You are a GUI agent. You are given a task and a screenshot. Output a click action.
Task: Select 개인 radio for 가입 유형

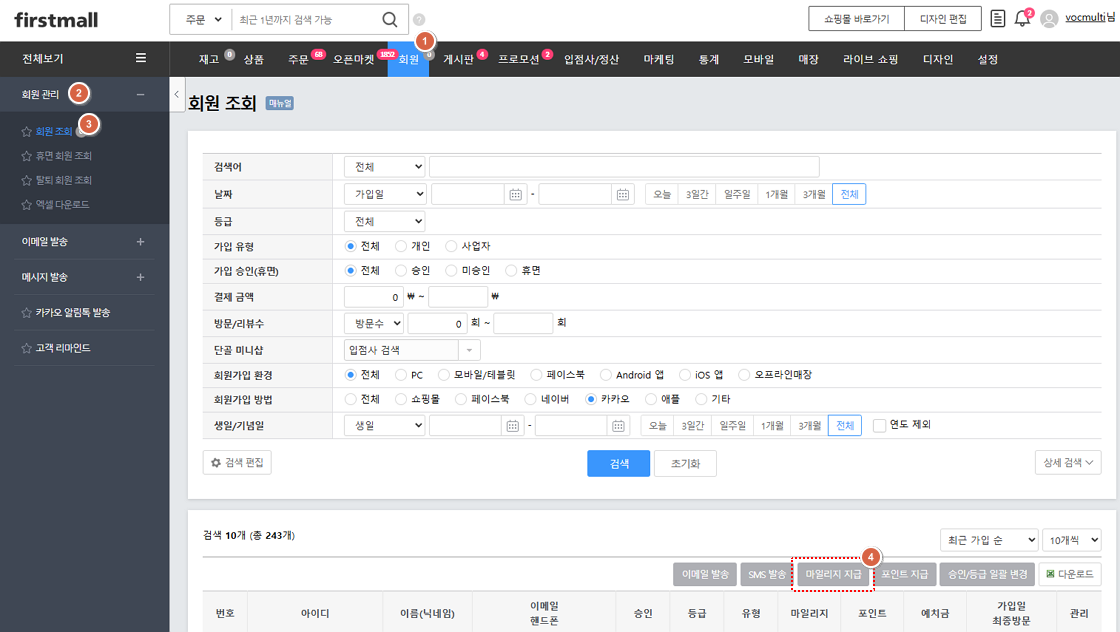tap(401, 246)
